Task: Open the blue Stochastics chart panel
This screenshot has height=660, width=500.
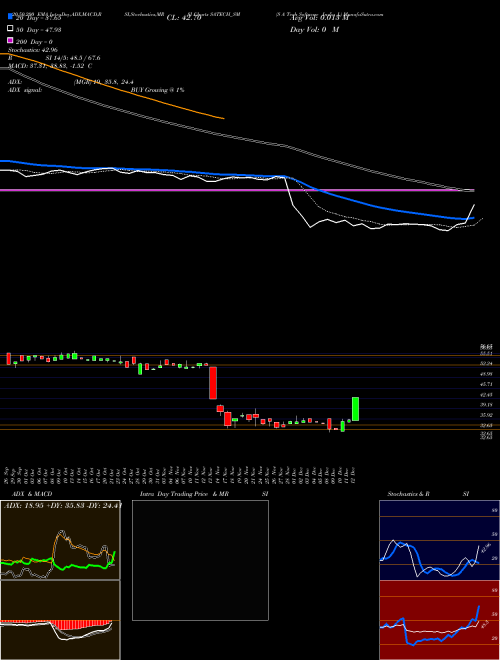Action: (439, 540)
